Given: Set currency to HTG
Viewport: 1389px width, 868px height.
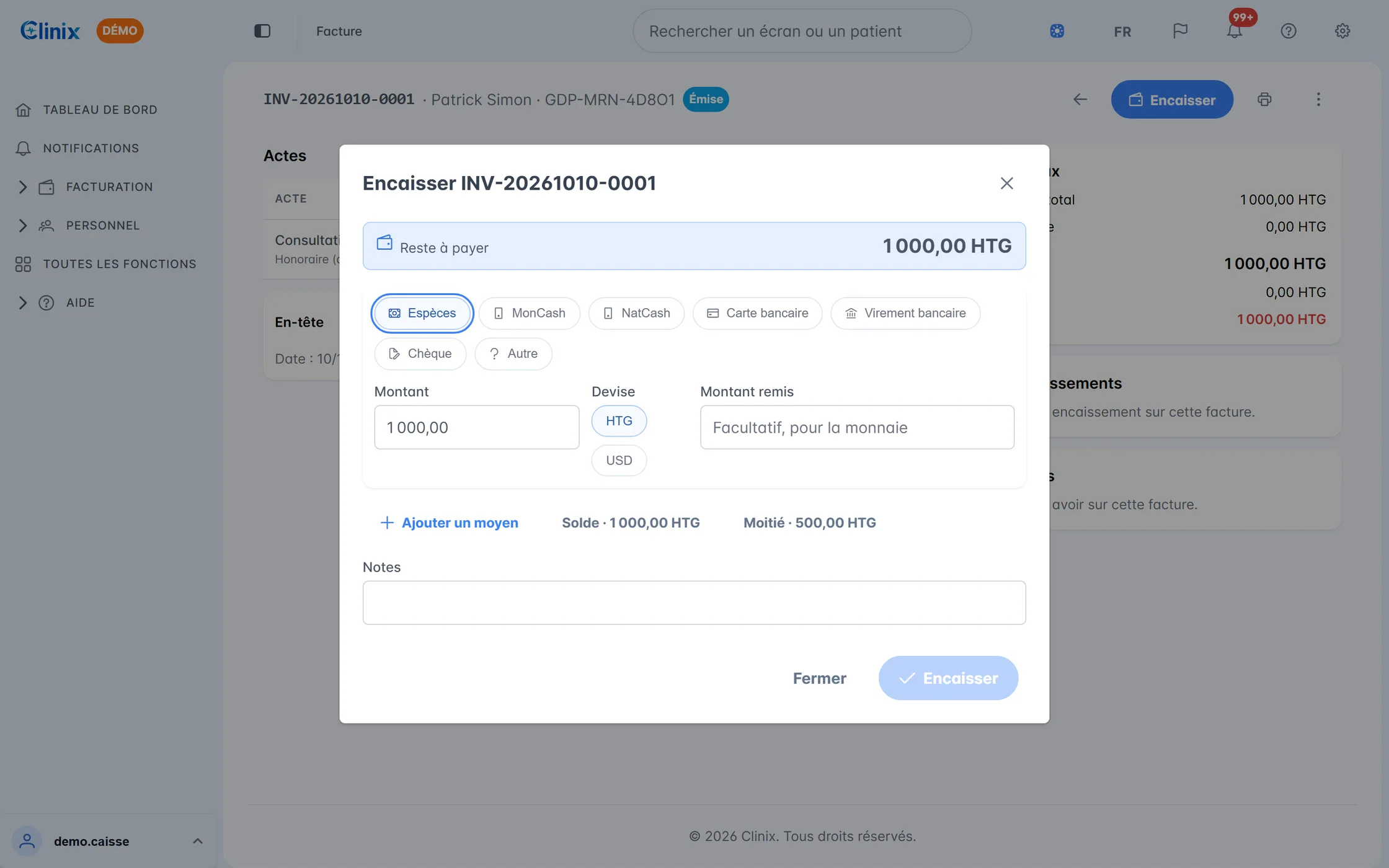Looking at the screenshot, I should tap(619, 421).
